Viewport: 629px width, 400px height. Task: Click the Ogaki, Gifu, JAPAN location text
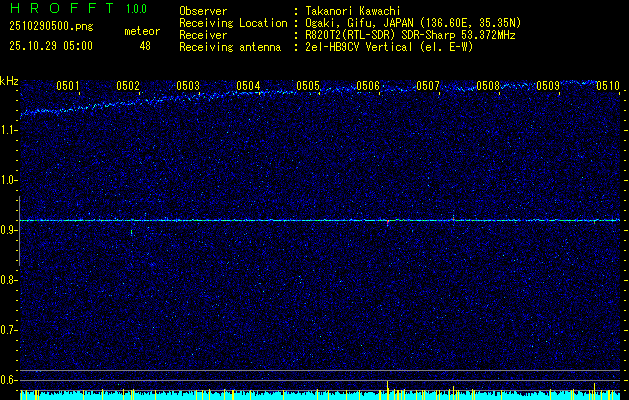tap(413, 23)
